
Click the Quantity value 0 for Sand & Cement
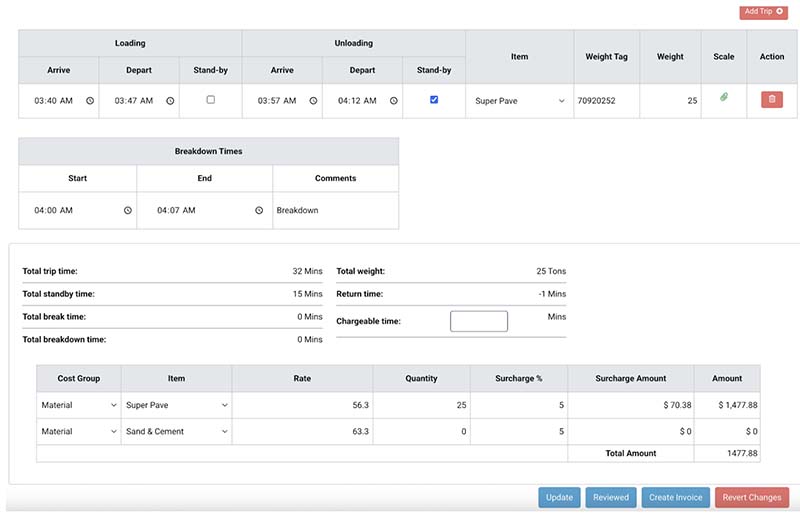click(464, 431)
